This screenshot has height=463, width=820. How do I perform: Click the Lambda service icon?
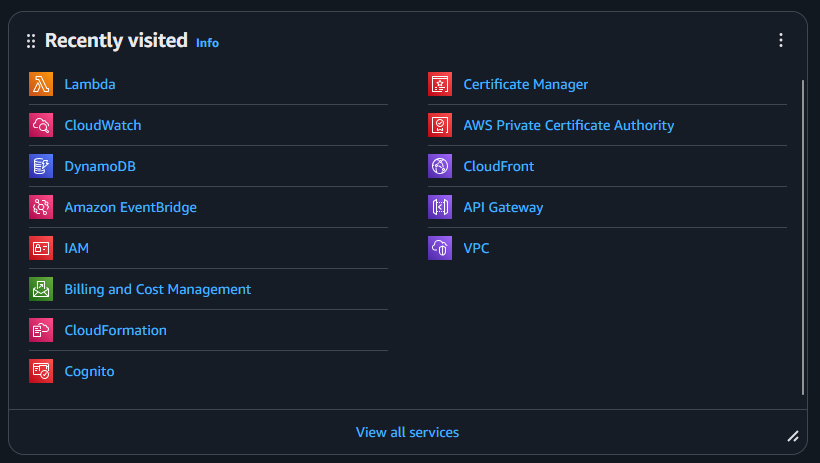41,84
